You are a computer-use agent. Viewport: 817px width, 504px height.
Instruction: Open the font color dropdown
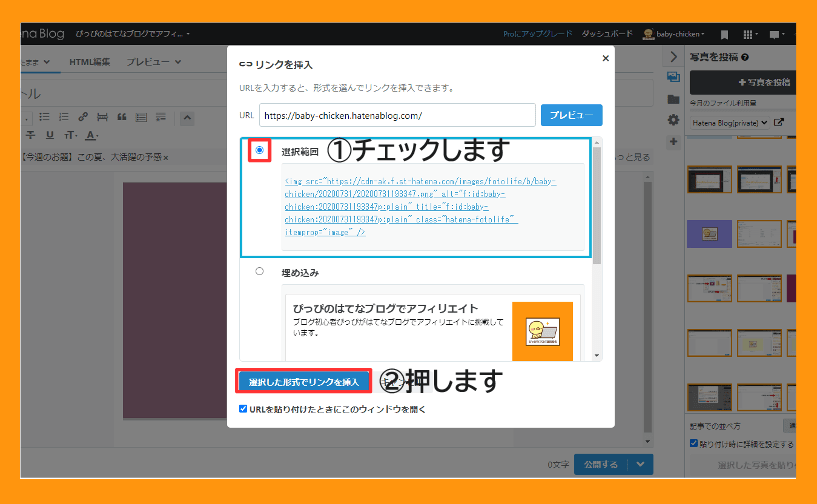(x=92, y=135)
